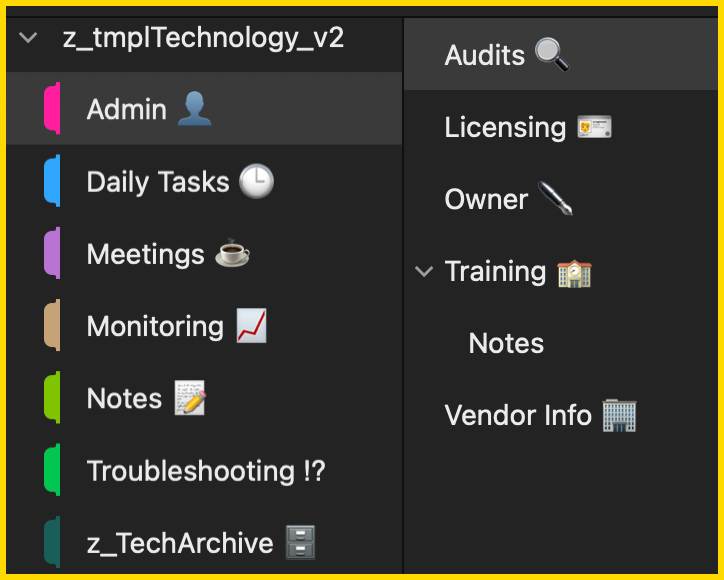Open the Troubleshooting !? section tab

pyautogui.click(x=205, y=470)
